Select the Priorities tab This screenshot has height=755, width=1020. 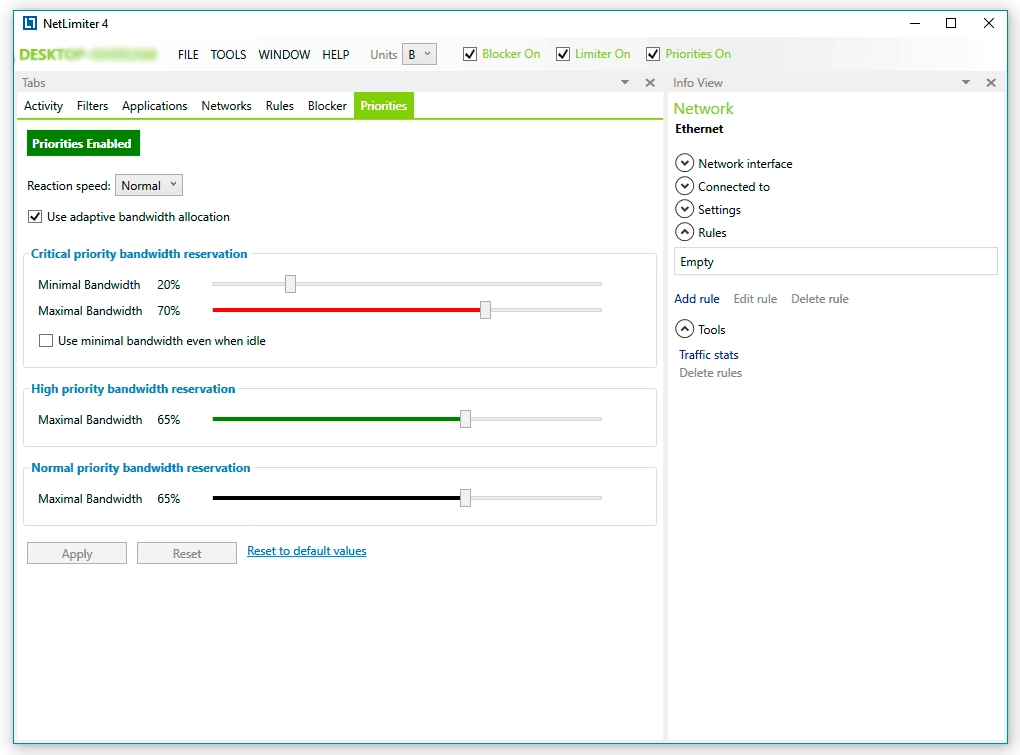[384, 105]
